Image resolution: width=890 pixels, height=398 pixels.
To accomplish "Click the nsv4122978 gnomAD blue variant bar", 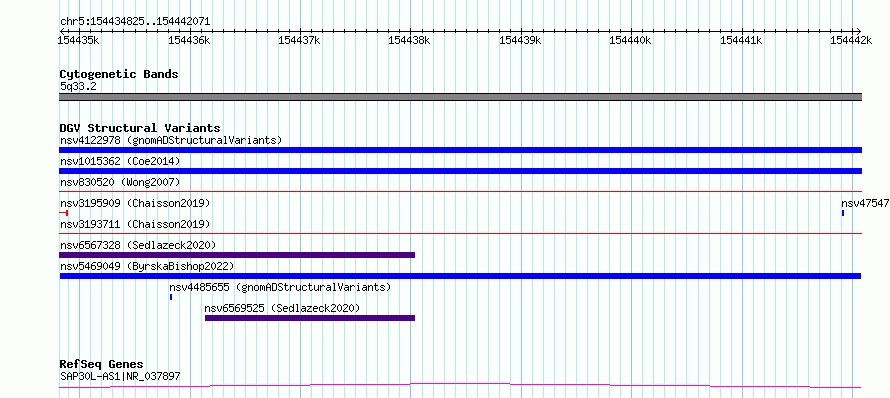I will click(460, 150).
